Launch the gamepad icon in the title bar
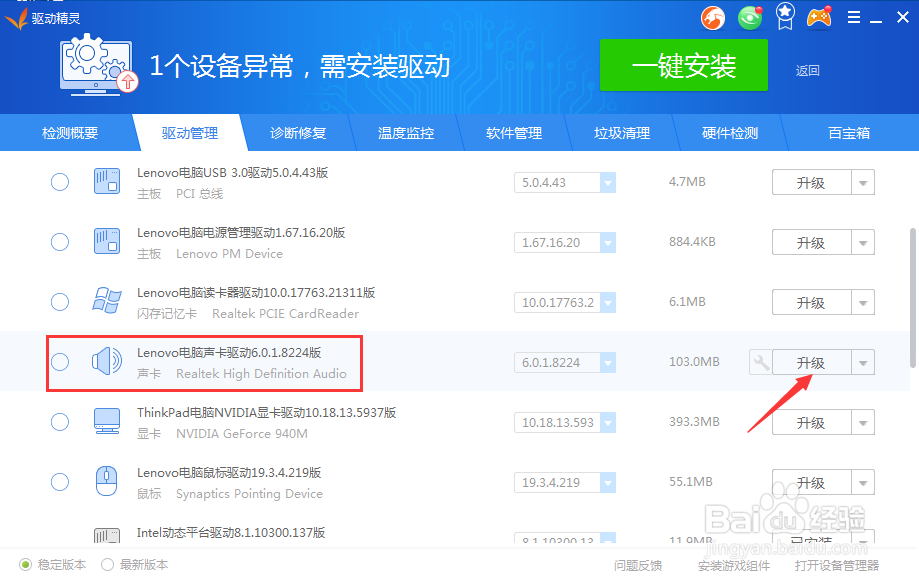This screenshot has height=580, width=919. pos(822,17)
